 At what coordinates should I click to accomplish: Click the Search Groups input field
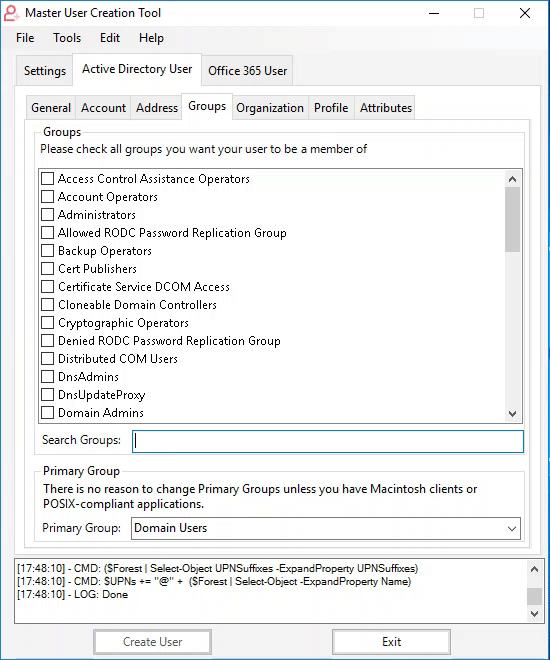click(328, 442)
